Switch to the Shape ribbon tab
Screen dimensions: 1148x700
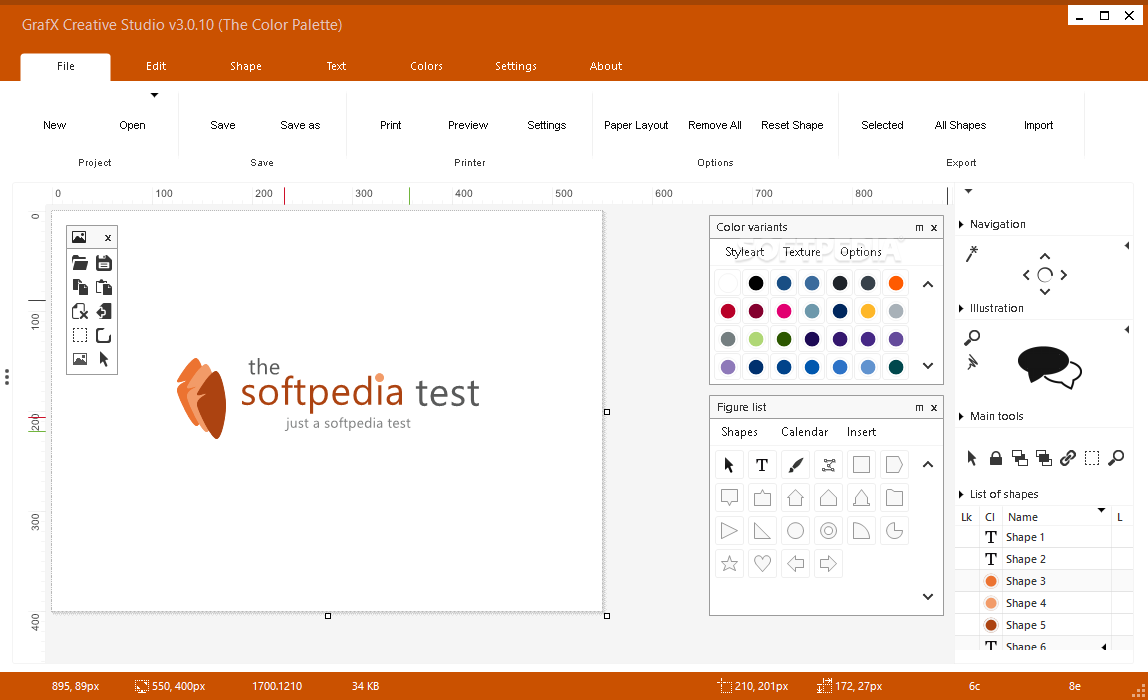coord(246,66)
